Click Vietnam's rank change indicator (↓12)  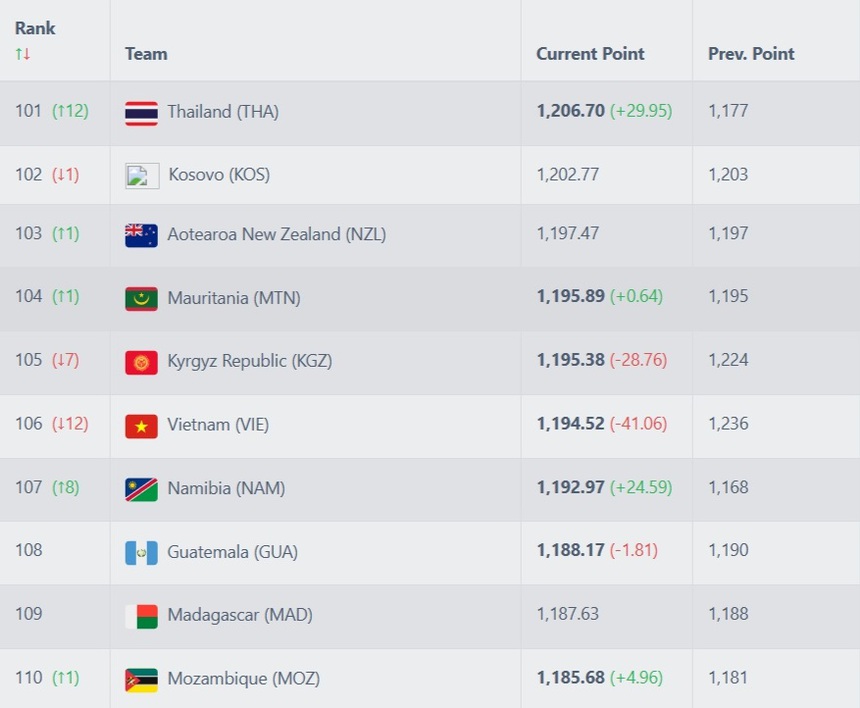[70, 424]
